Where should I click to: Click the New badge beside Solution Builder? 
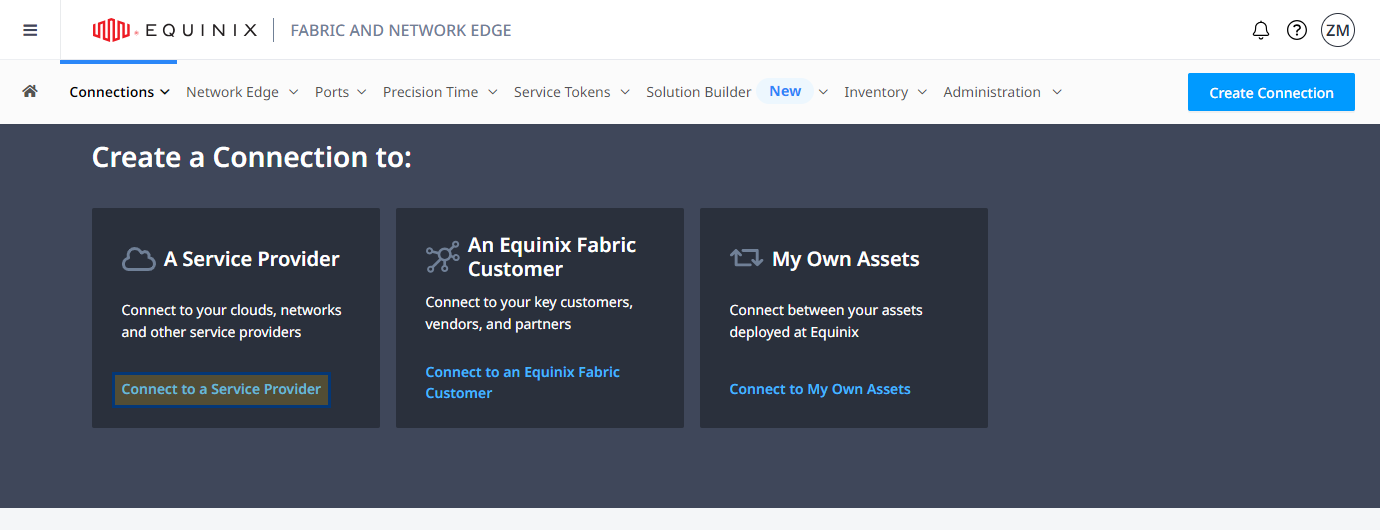click(x=785, y=91)
